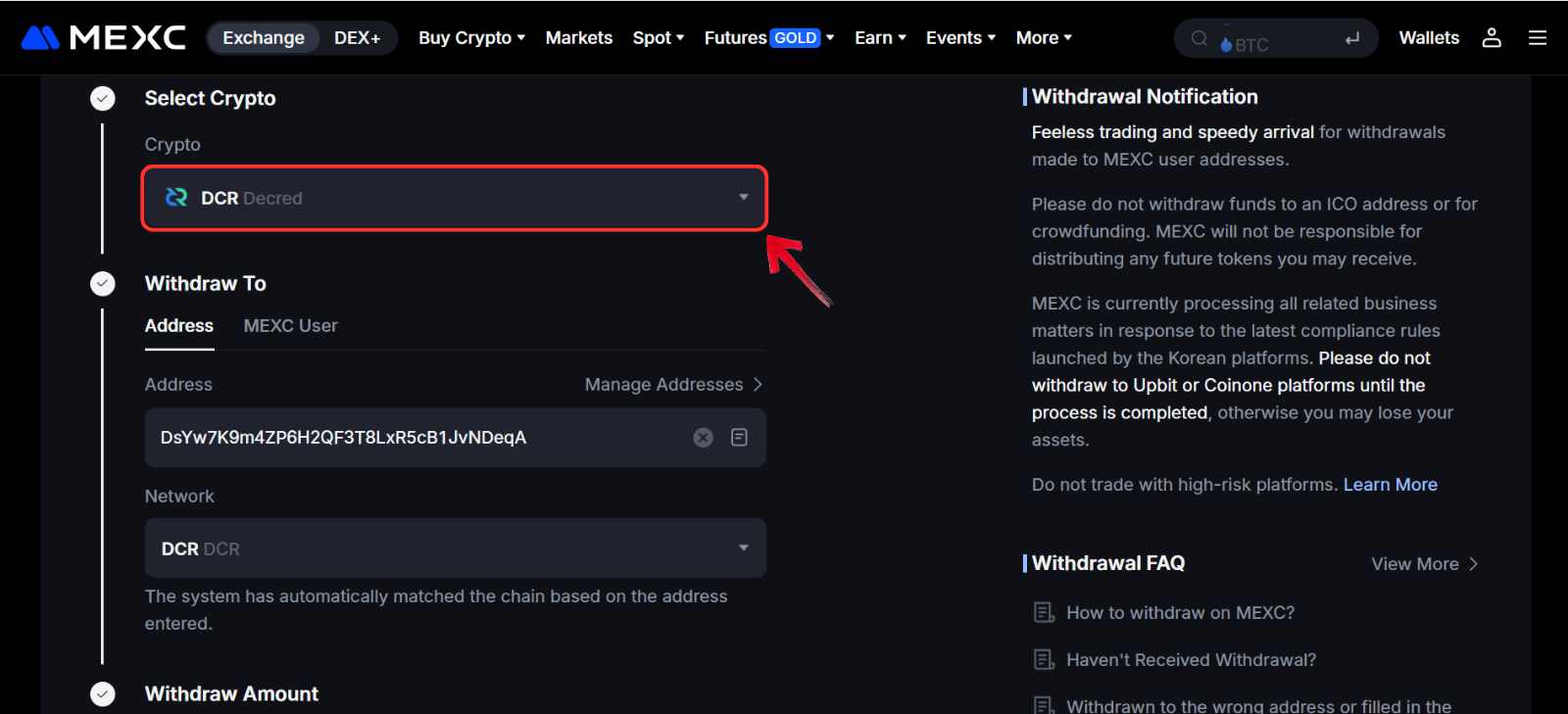Image resolution: width=1568 pixels, height=714 pixels.
Task: Click the Learn More link
Action: pyautogui.click(x=1390, y=485)
